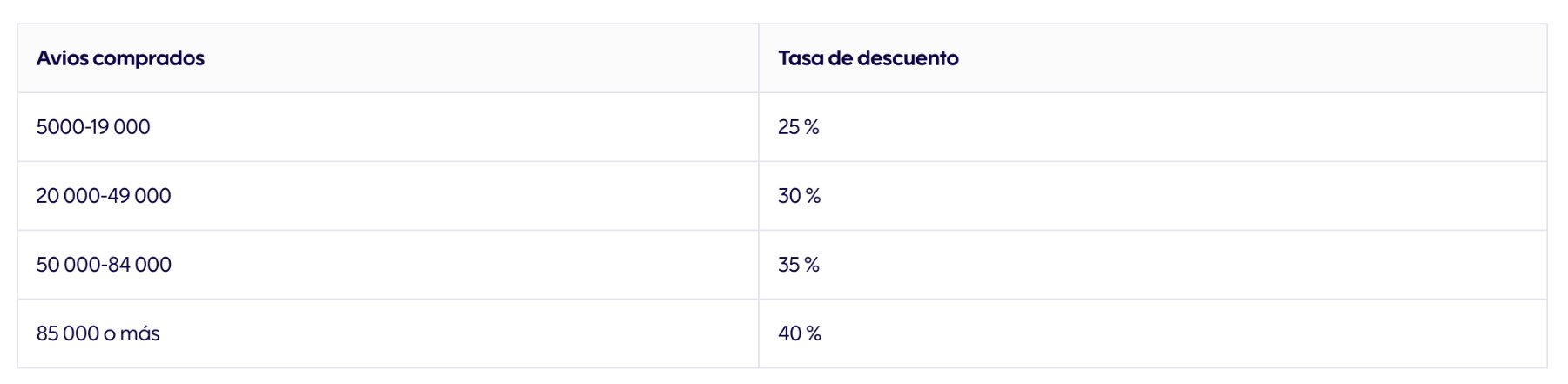
Task: Select the 20 000-49 000 Avios range cell
Action: [x=104, y=196]
